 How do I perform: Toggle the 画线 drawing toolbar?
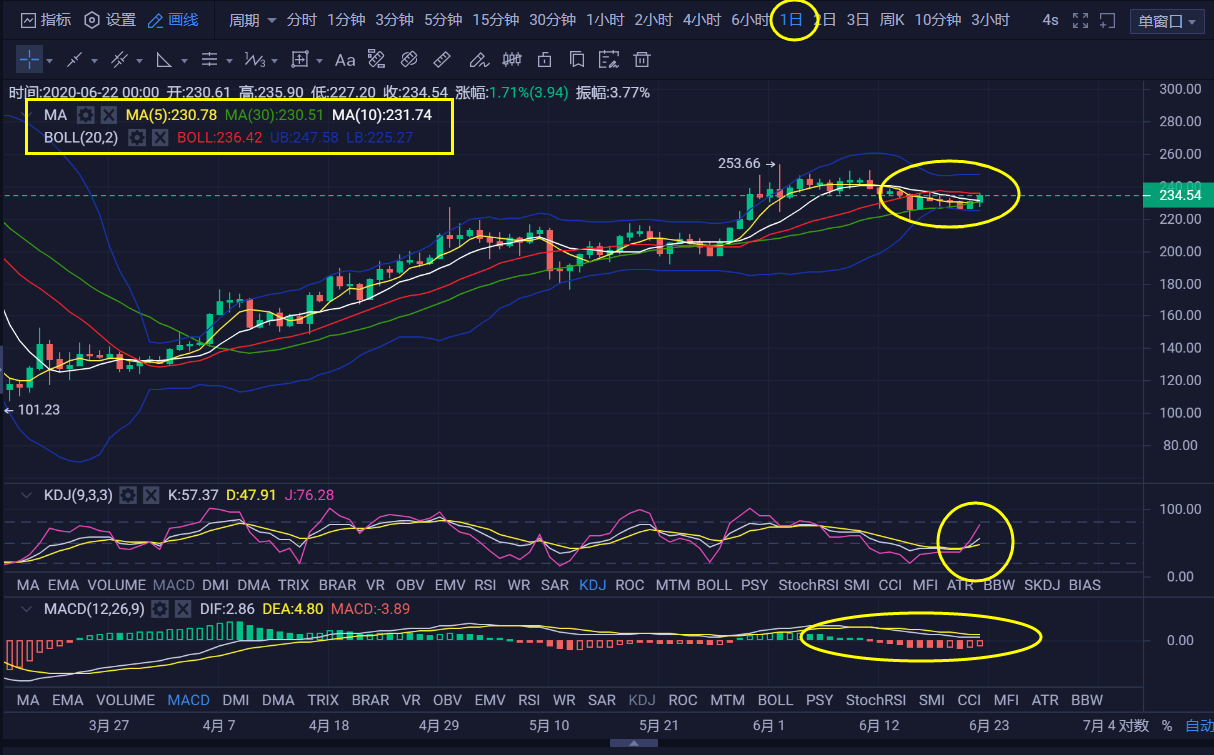[x=173, y=20]
